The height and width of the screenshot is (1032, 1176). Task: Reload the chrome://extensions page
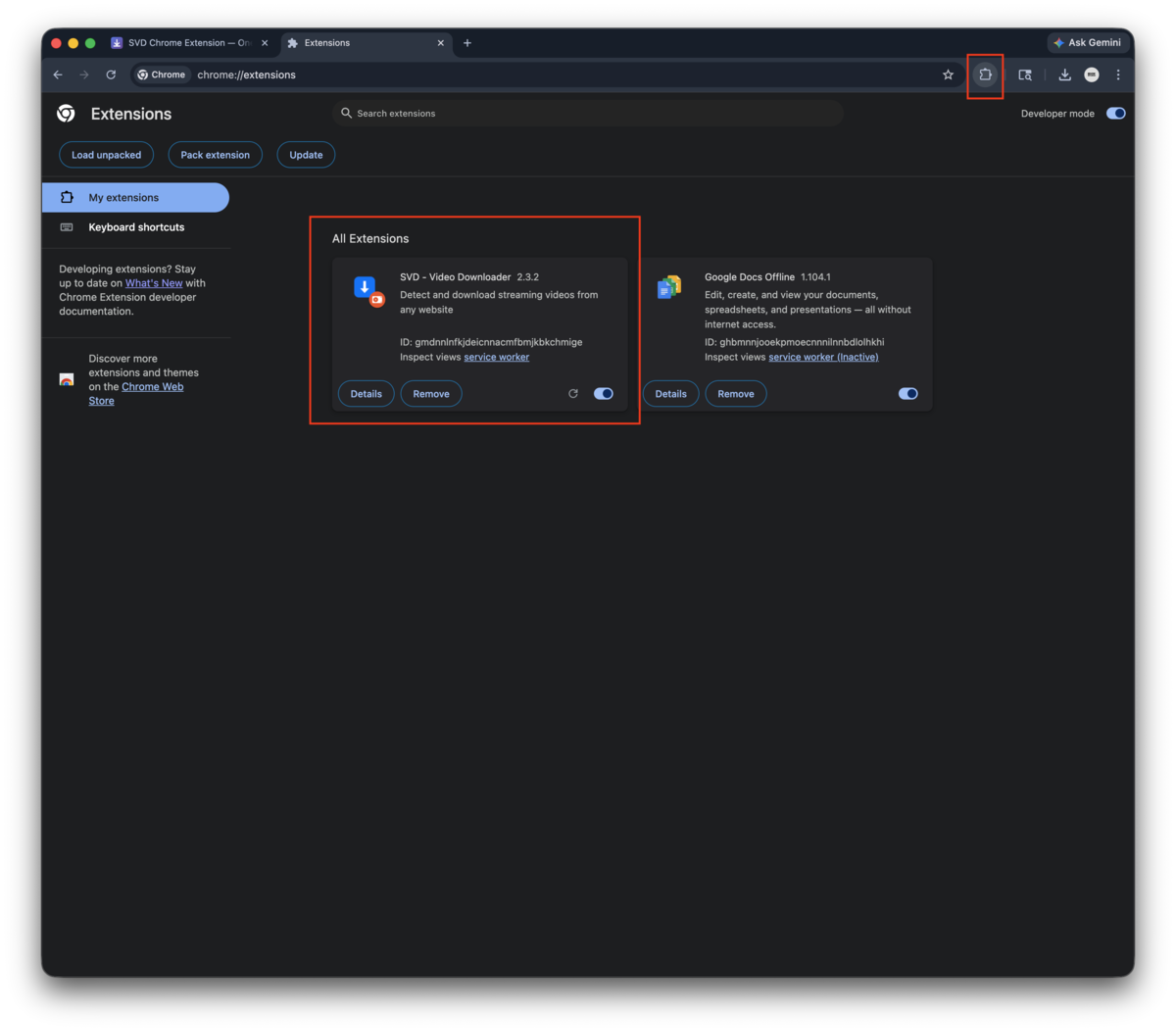click(x=111, y=74)
